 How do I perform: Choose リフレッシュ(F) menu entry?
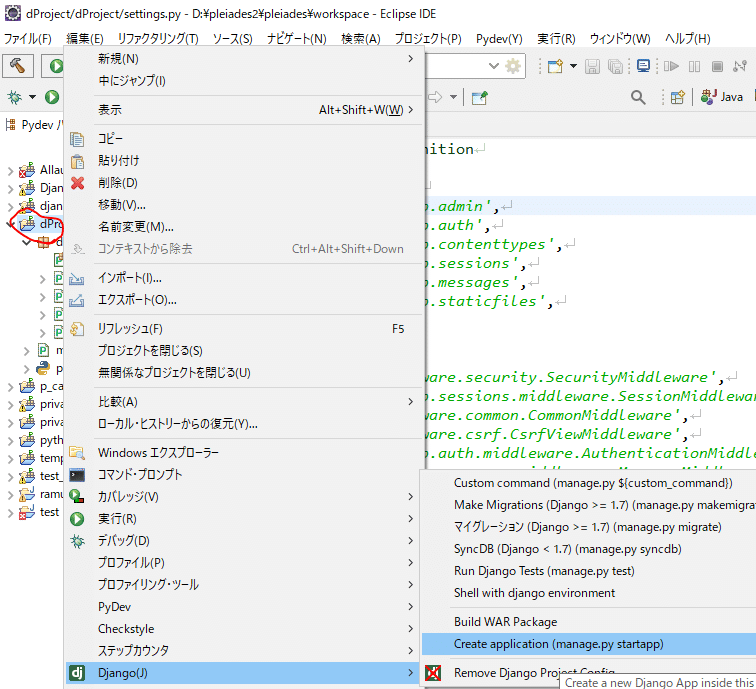[244, 329]
